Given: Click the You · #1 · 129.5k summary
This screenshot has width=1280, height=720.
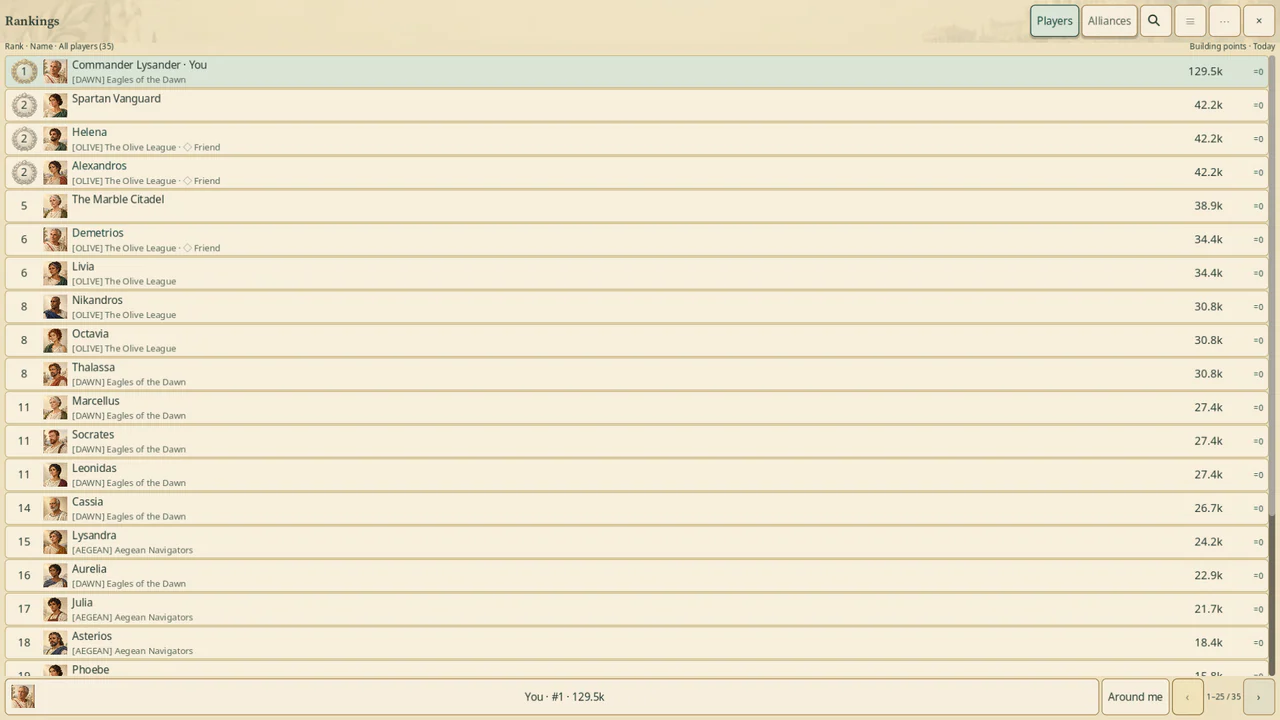Looking at the screenshot, I should click(x=564, y=697).
